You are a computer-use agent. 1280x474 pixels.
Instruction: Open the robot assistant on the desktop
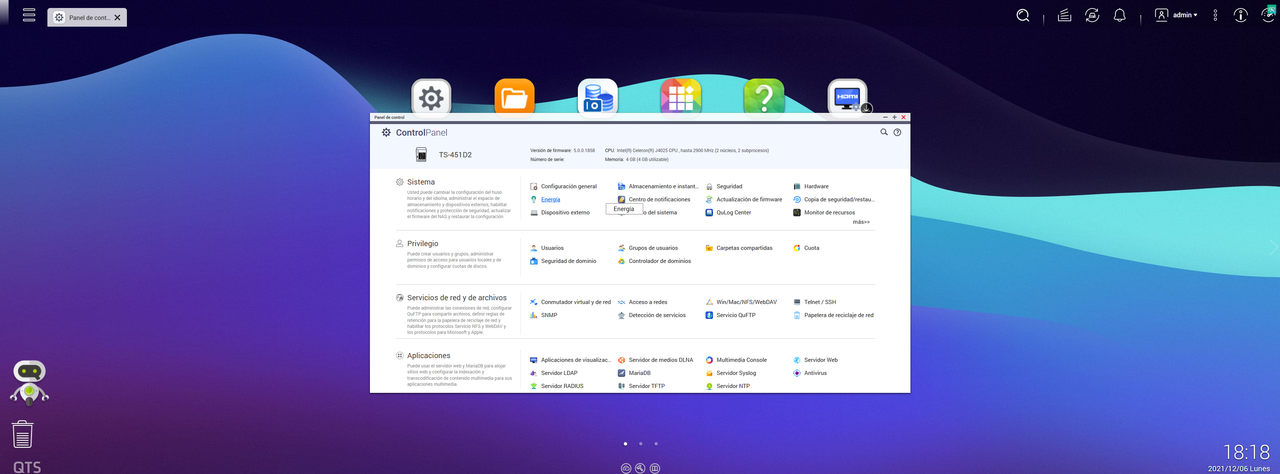click(x=29, y=382)
